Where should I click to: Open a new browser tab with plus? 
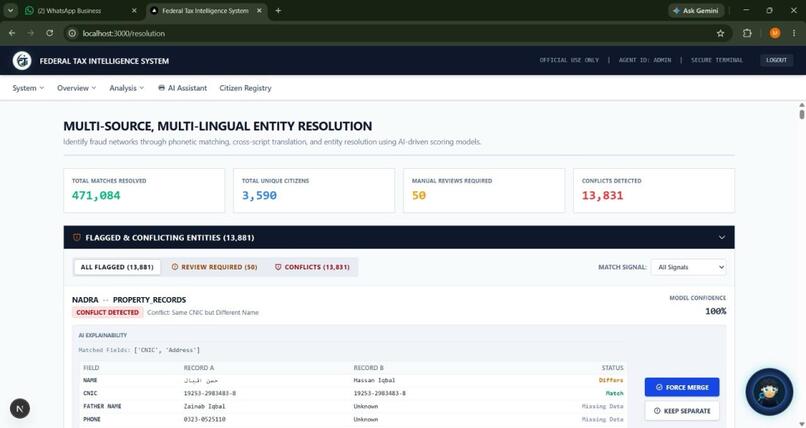(x=278, y=10)
